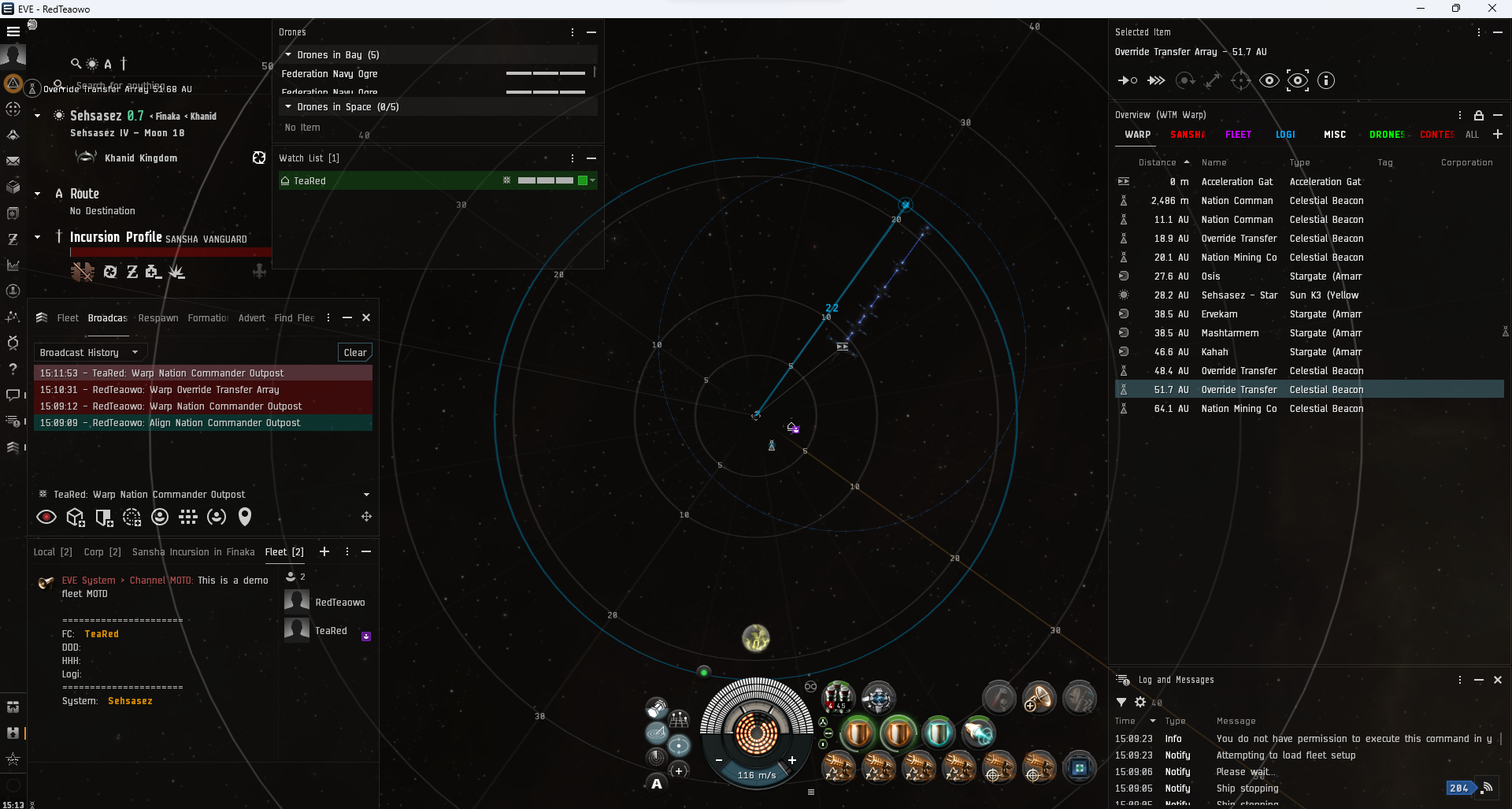The width and height of the screenshot is (1512, 809).
Task: Click the camera orbit mode icon
Action: pos(679,745)
